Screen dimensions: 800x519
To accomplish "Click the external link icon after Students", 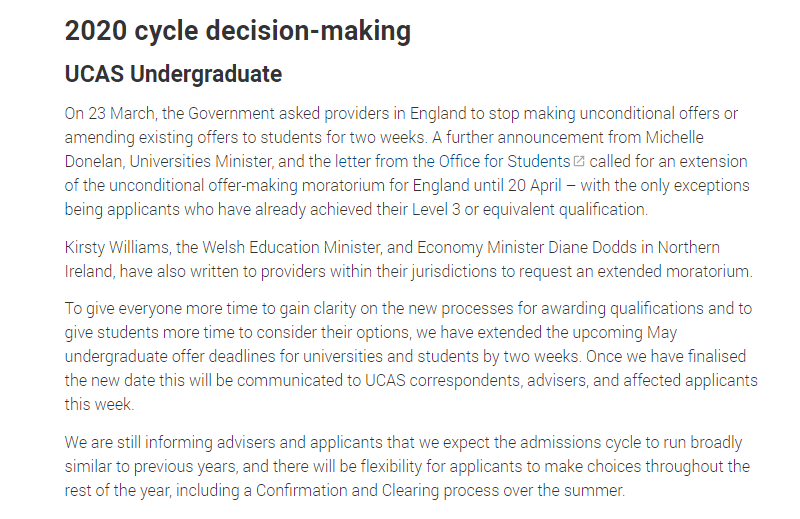I will pos(579,161).
